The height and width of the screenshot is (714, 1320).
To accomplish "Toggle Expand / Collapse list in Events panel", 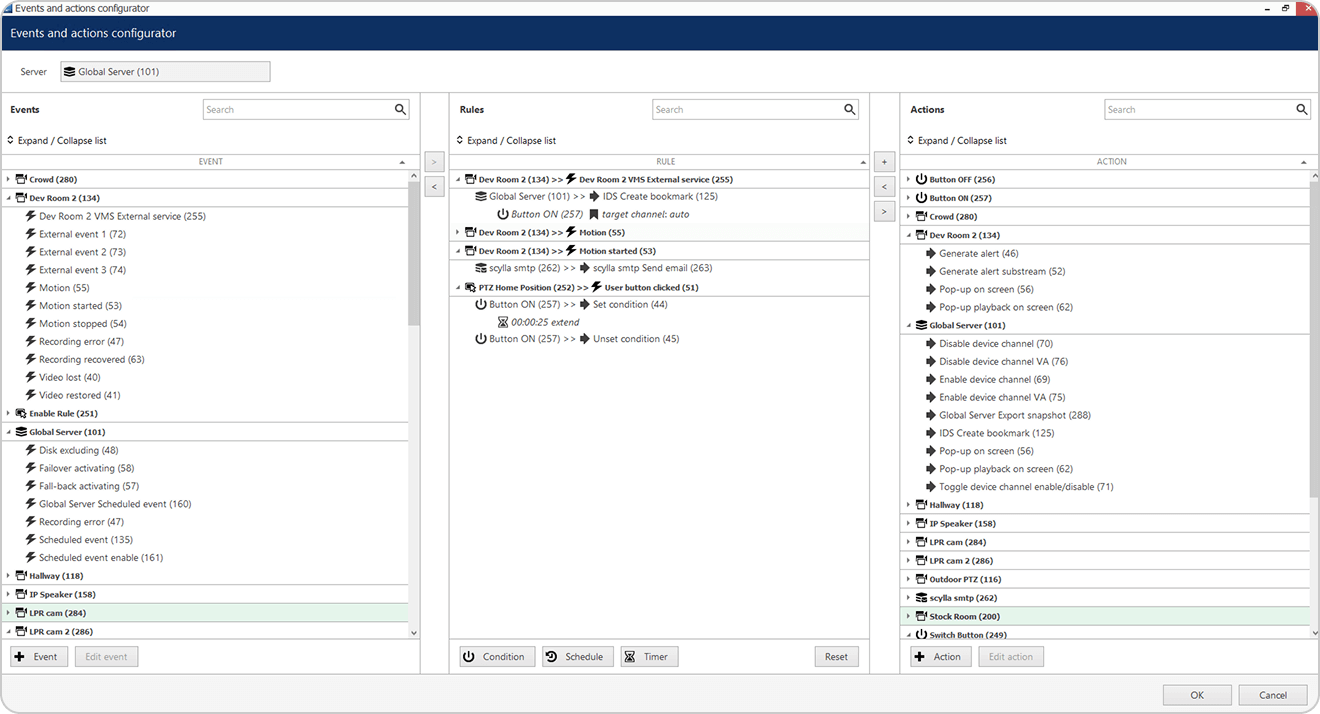I will [x=56, y=141].
